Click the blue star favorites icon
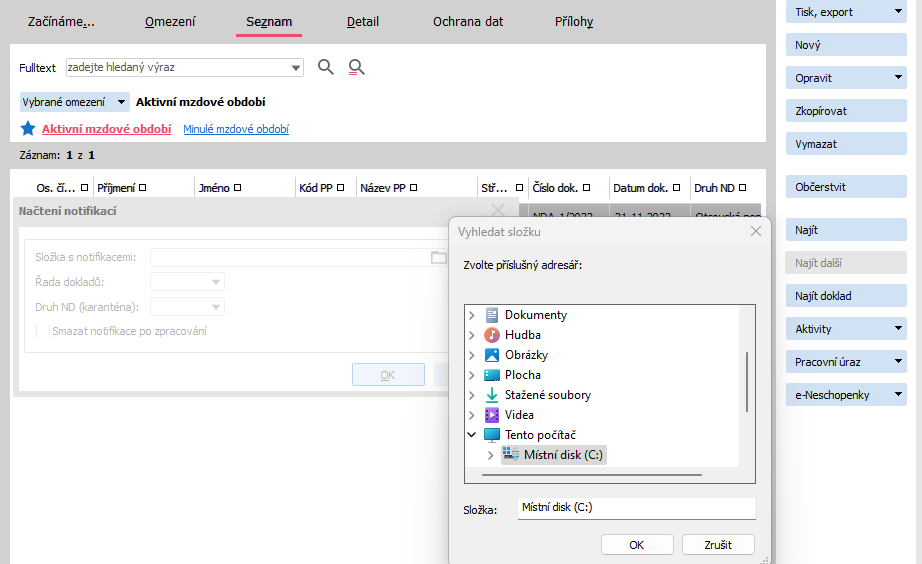 coord(28,129)
